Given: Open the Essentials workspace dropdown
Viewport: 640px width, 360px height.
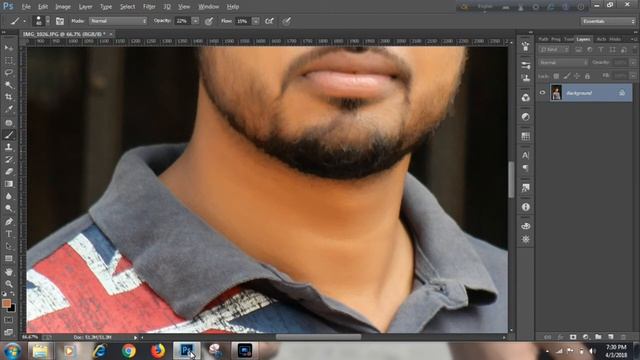Looking at the screenshot, I should click(x=608, y=21).
